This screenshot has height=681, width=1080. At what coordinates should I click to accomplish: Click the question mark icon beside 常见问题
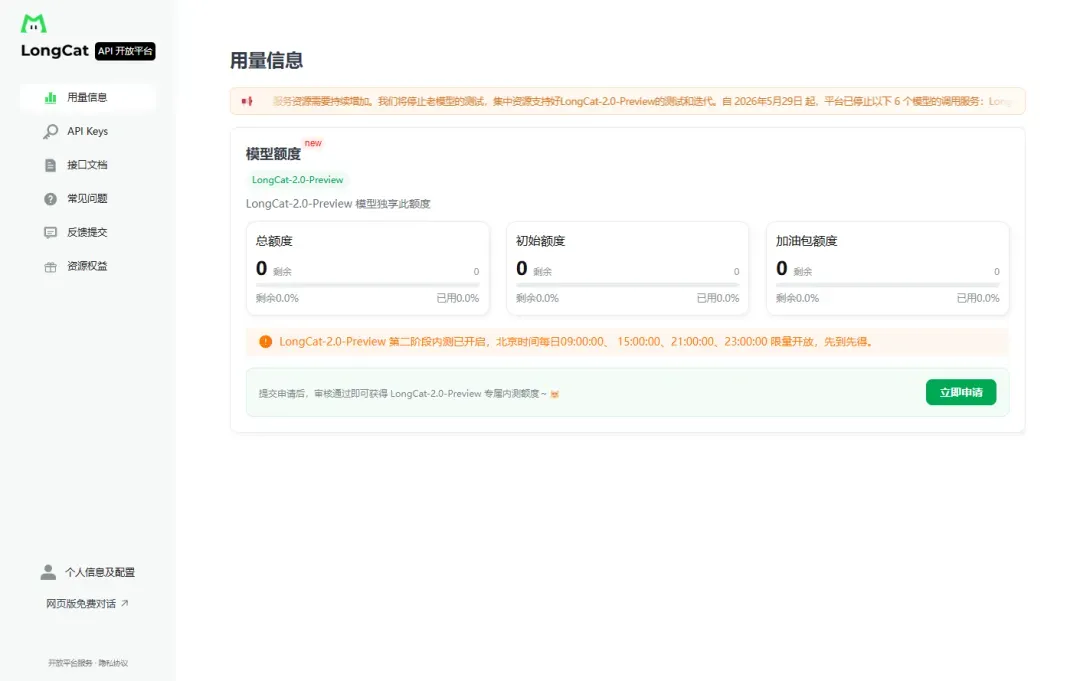pyautogui.click(x=50, y=199)
